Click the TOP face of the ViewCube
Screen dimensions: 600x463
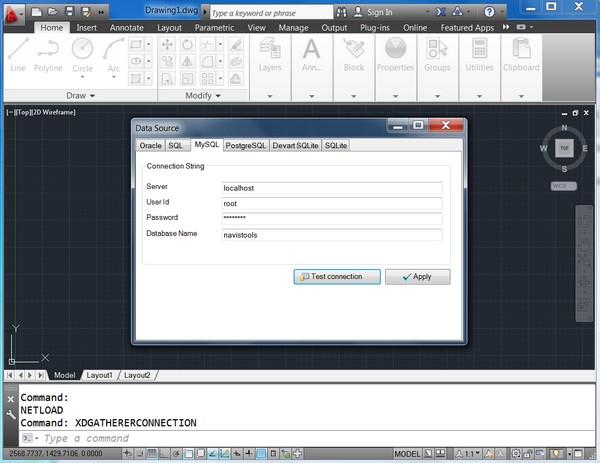point(564,148)
